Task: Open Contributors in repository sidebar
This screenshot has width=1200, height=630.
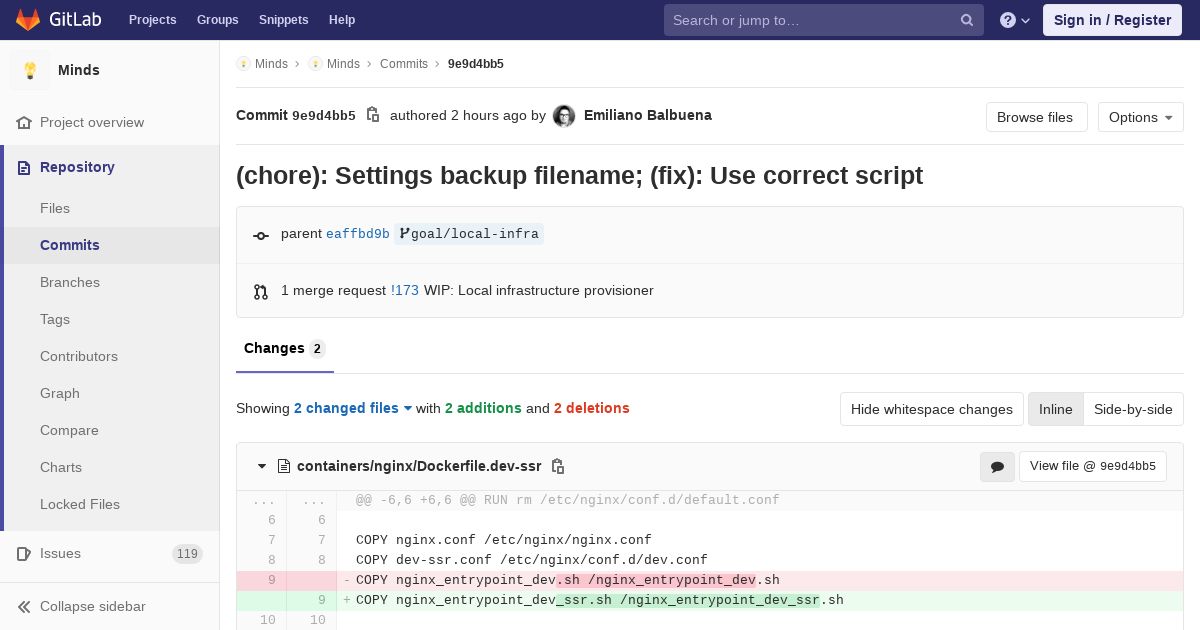Action: click(x=79, y=356)
